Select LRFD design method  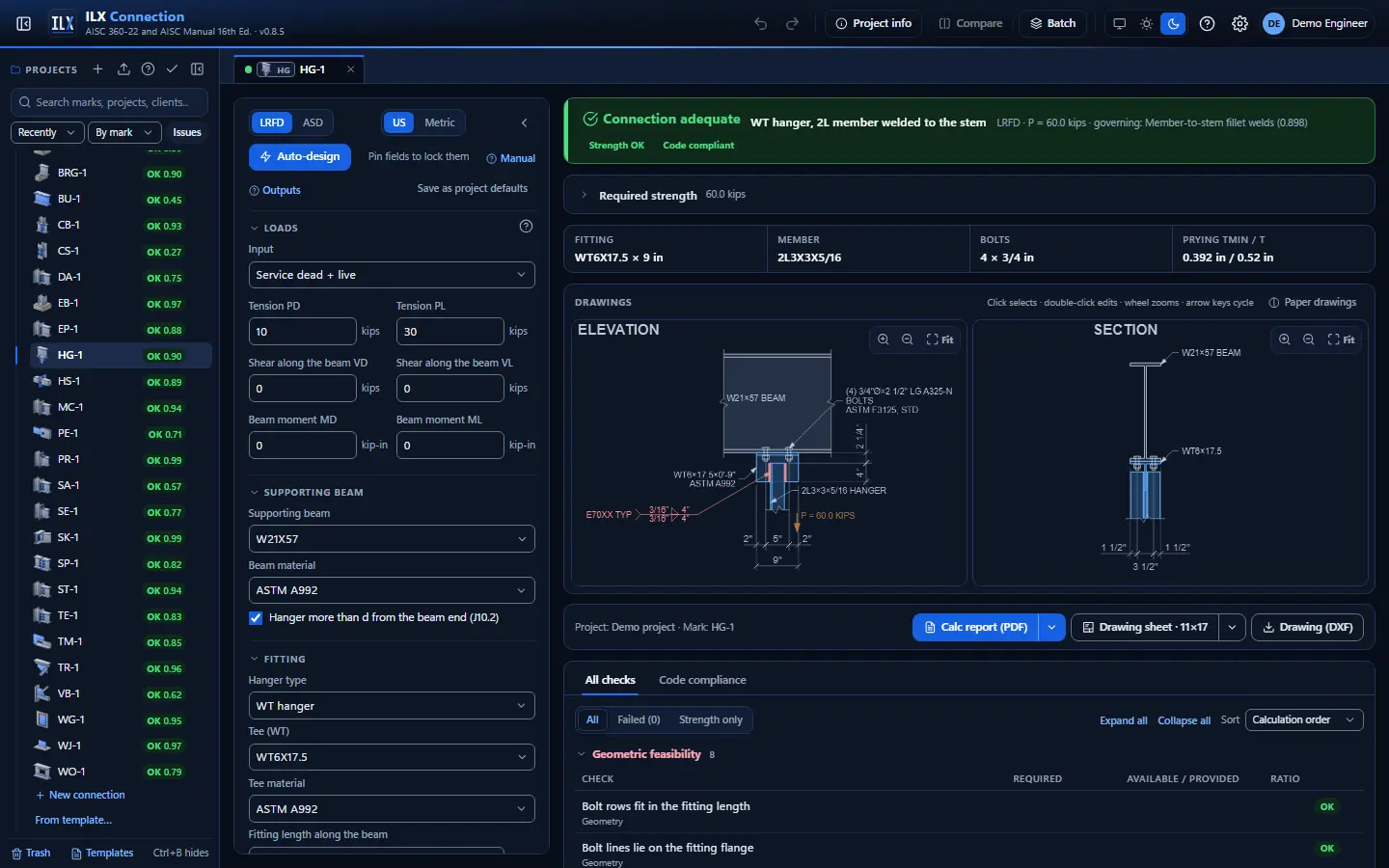272,122
